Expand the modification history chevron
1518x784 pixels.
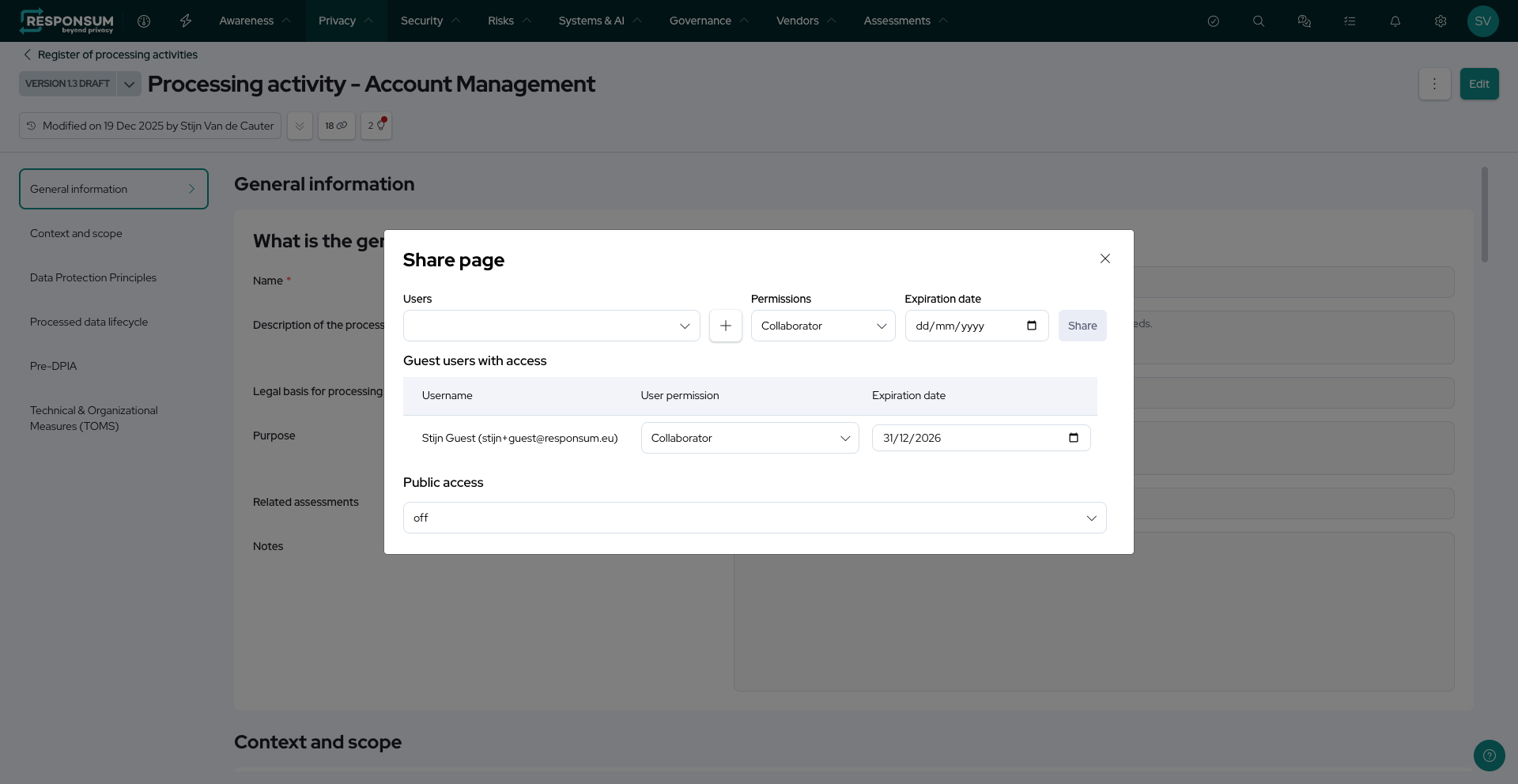pyautogui.click(x=300, y=126)
